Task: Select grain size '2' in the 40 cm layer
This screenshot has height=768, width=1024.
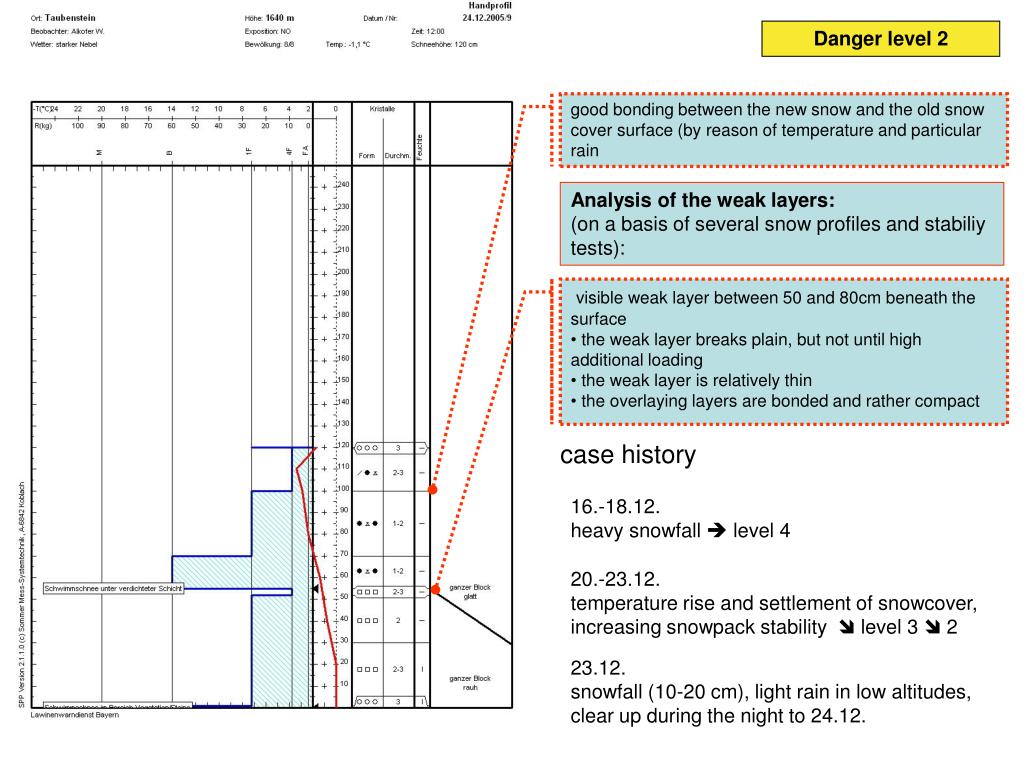Action: tap(398, 620)
